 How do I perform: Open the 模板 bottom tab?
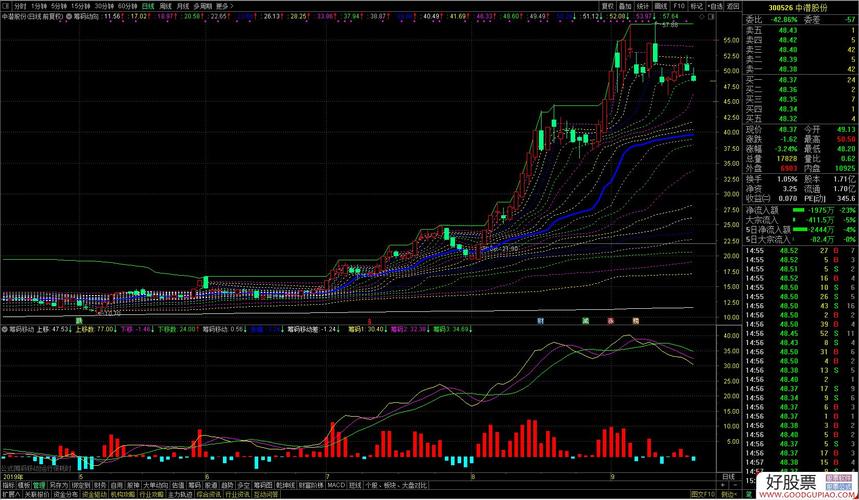click(24, 485)
